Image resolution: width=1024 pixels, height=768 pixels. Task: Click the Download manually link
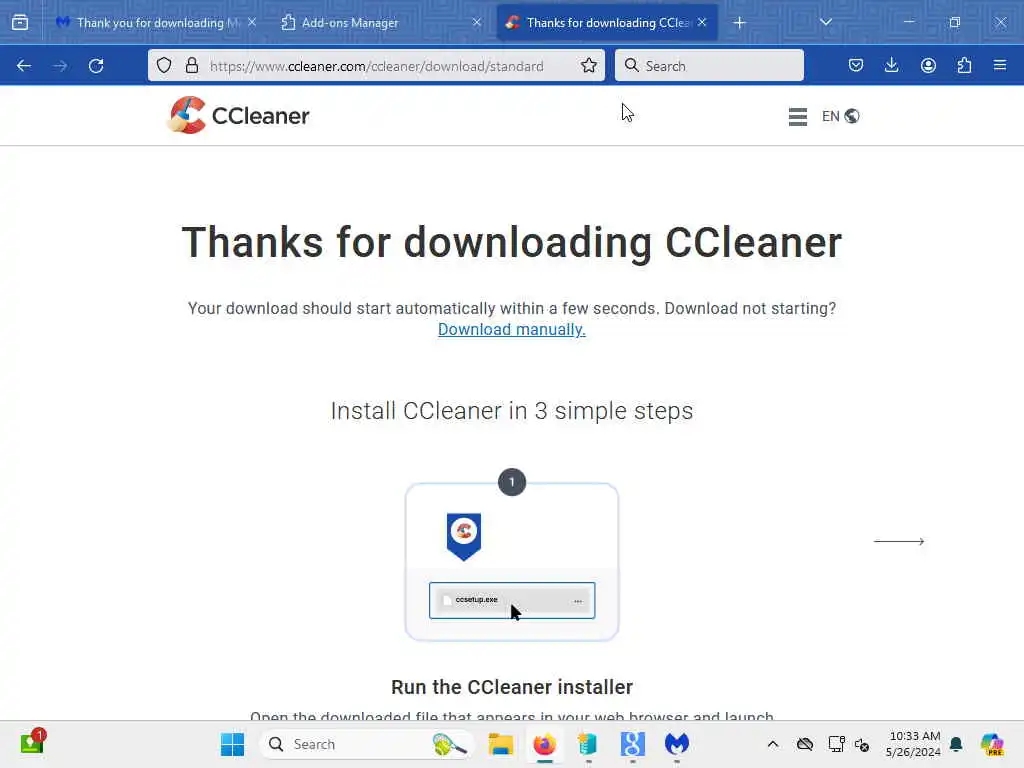[511, 329]
